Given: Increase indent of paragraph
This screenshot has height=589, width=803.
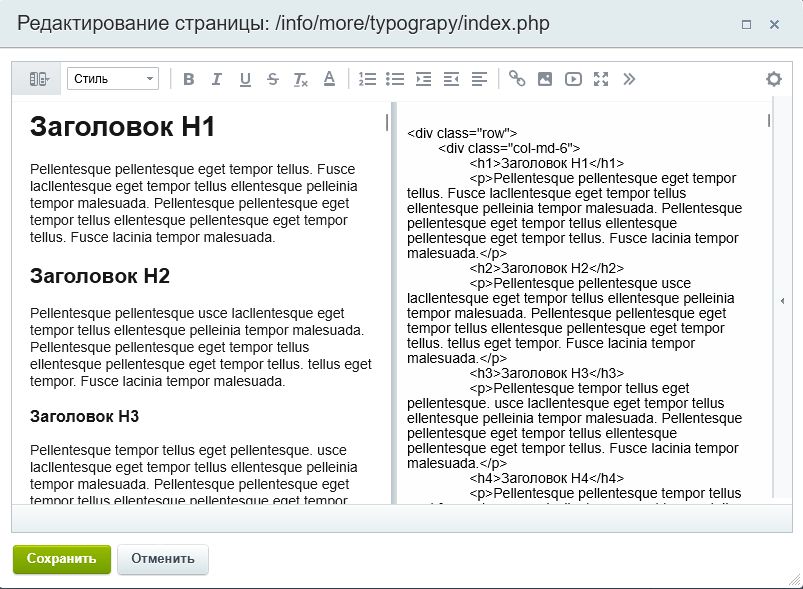Looking at the screenshot, I should click(423, 79).
